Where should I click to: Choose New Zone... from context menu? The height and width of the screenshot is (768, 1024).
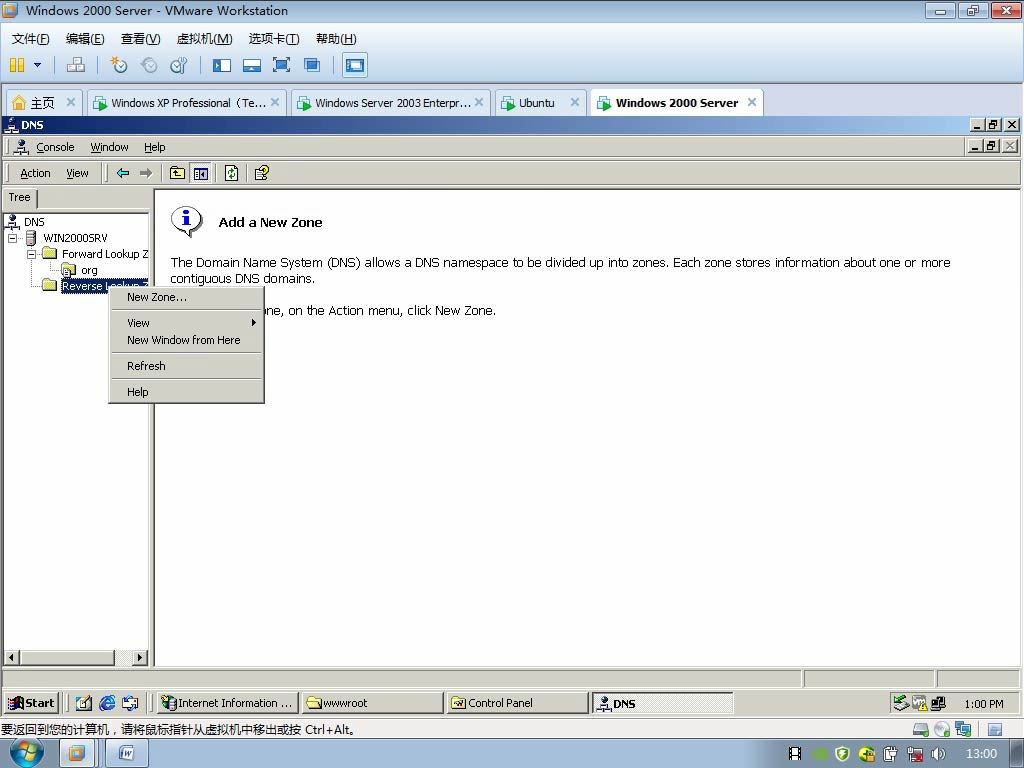click(186, 297)
